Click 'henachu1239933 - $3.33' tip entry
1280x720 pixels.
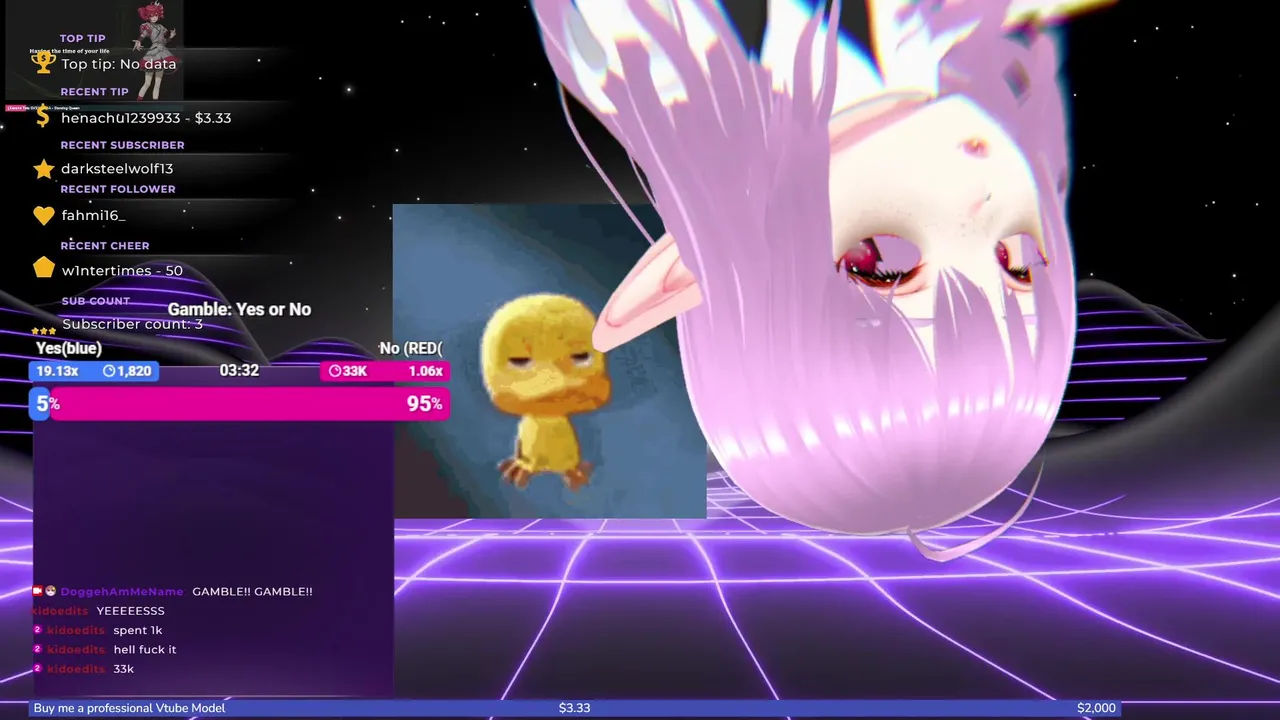coord(146,118)
